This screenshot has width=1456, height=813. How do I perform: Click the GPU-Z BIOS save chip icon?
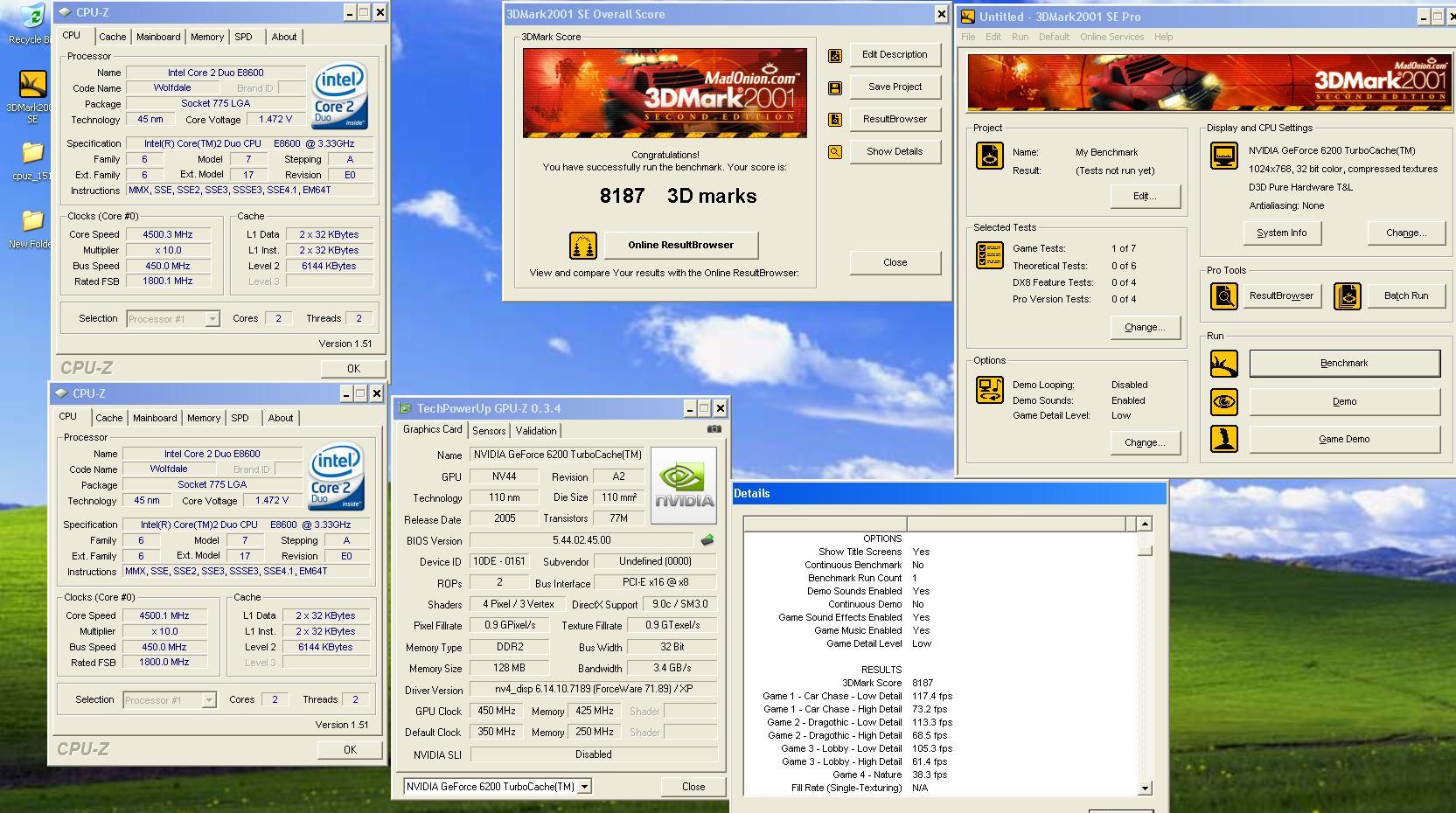707,540
